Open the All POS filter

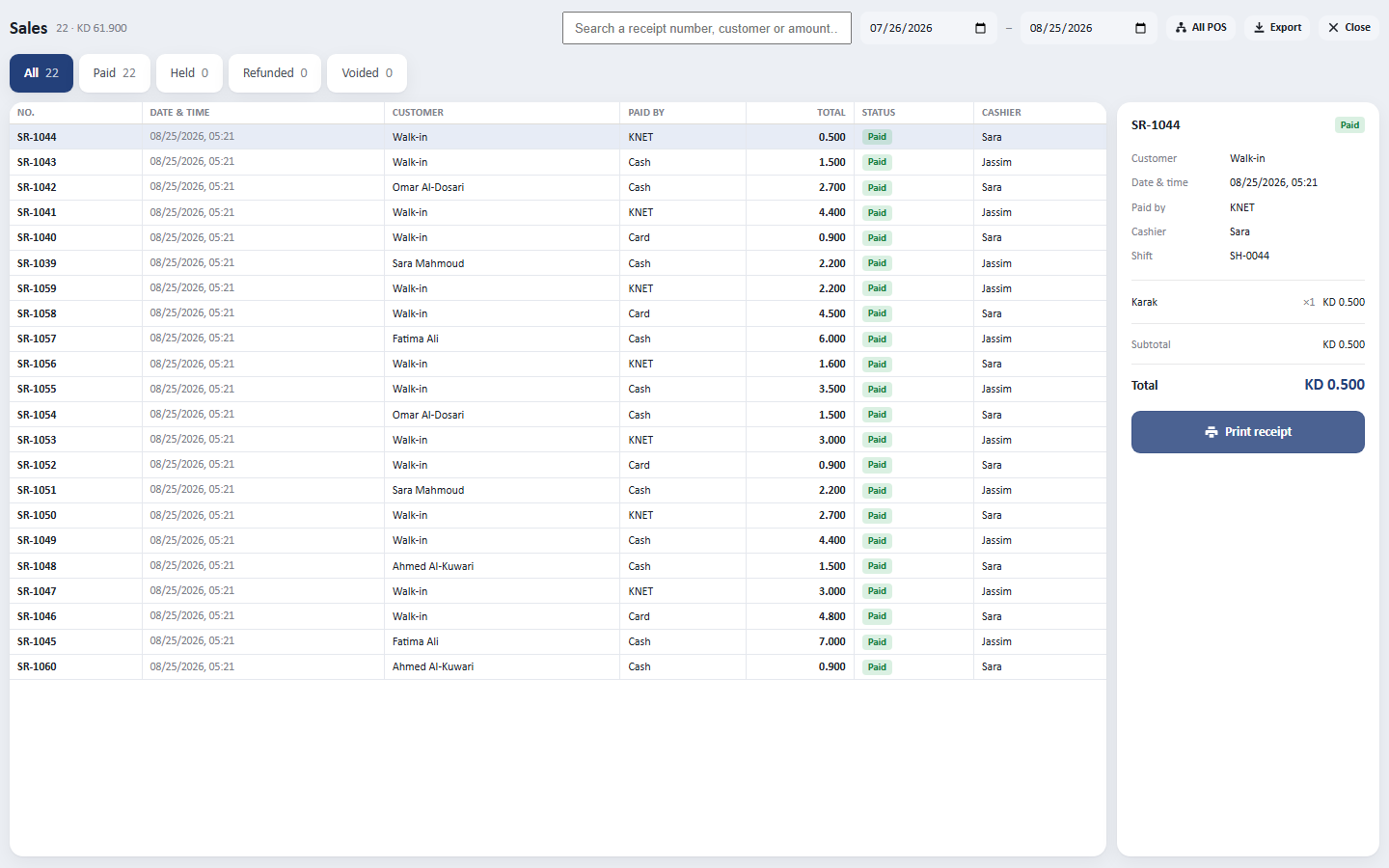(x=1201, y=28)
